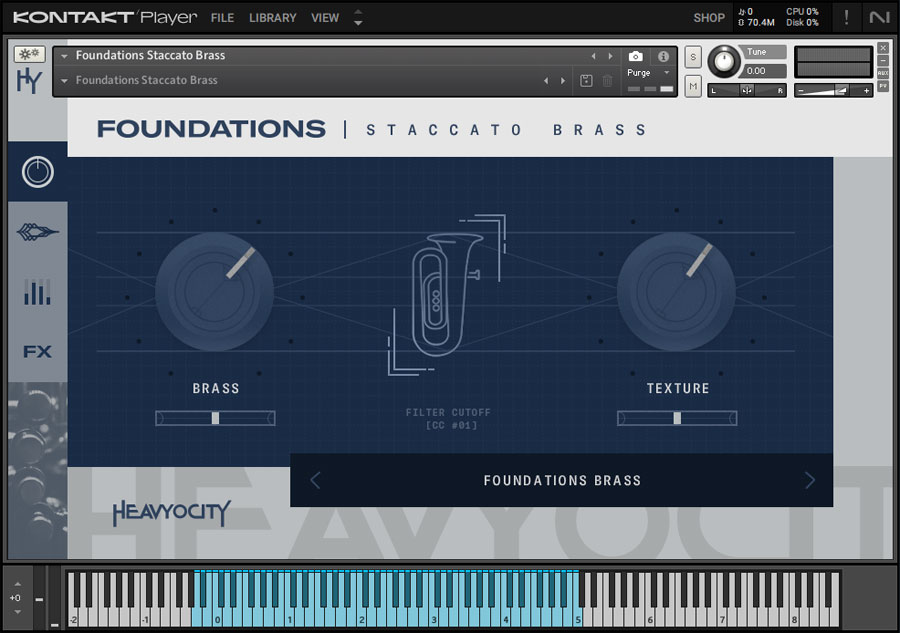Click the keyboard key labeled 6
The height and width of the screenshot is (633, 900).
tap(650, 615)
